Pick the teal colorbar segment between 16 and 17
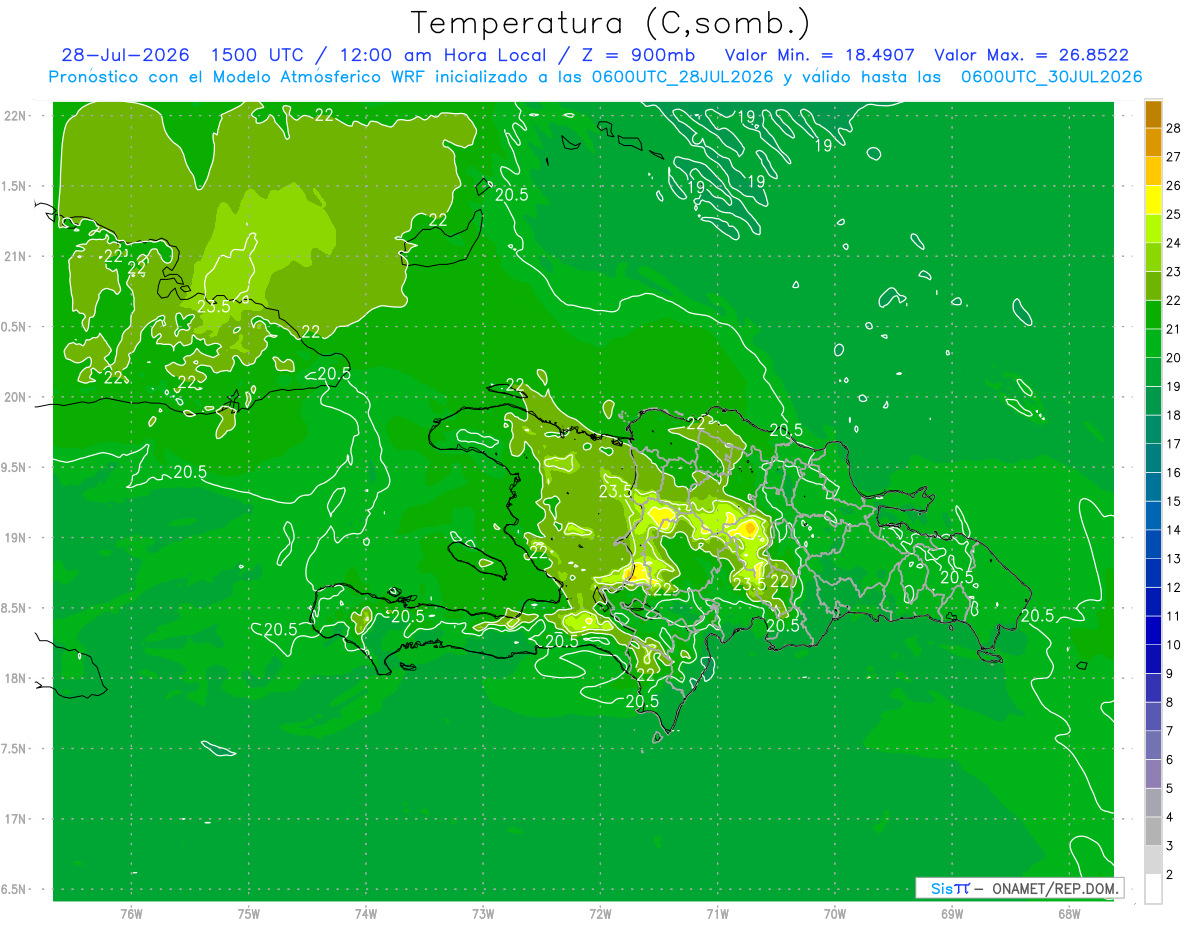The height and width of the screenshot is (927, 1200). pyautogui.click(x=1153, y=458)
